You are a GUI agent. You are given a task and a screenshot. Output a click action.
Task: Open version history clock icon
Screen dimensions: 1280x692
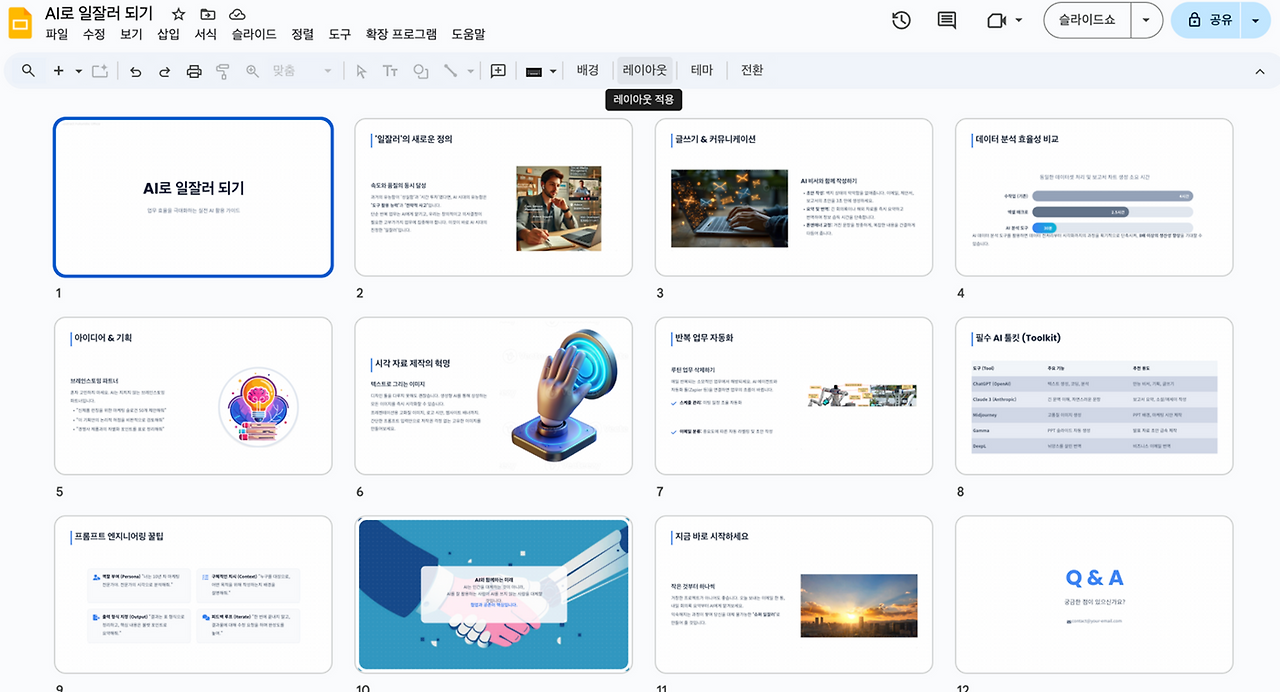pos(901,20)
